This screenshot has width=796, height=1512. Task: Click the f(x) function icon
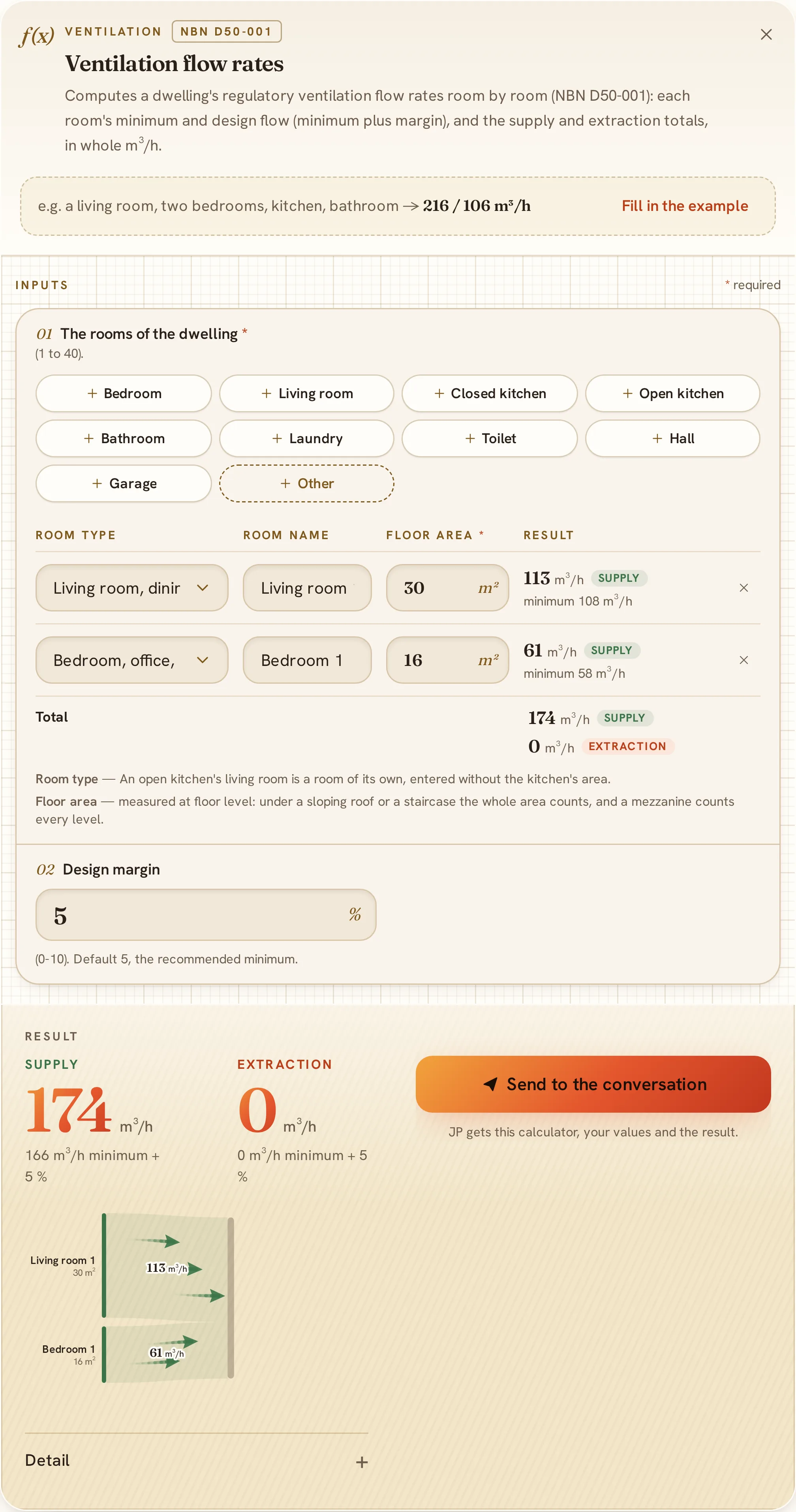(36, 36)
